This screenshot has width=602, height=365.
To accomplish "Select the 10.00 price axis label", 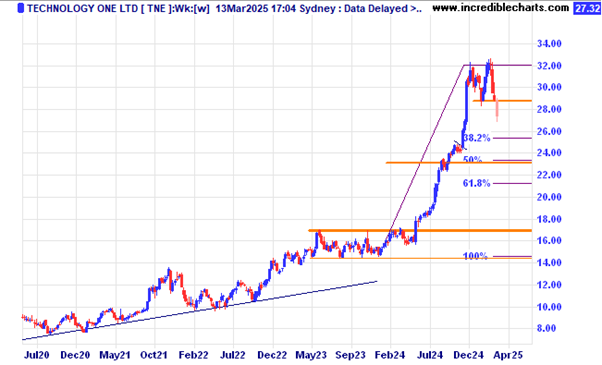I will click(549, 307).
